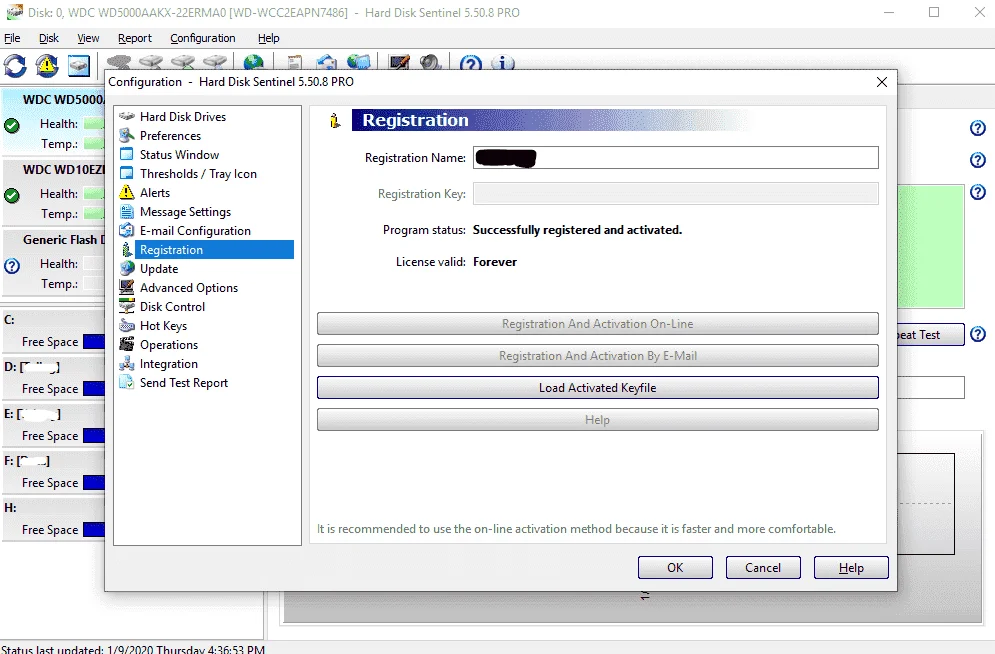Click Registration And Activation On-Line button

click(x=598, y=324)
